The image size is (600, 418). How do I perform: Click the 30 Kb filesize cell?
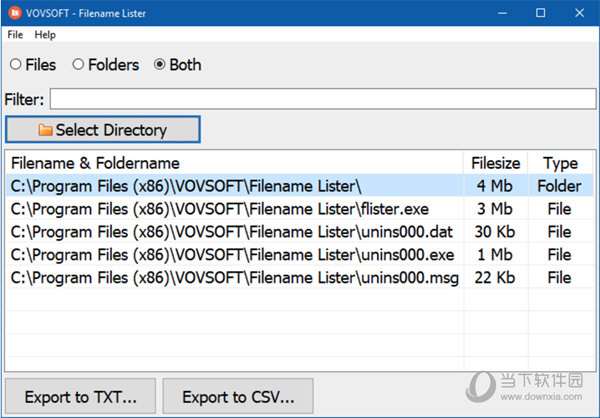point(495,232)
